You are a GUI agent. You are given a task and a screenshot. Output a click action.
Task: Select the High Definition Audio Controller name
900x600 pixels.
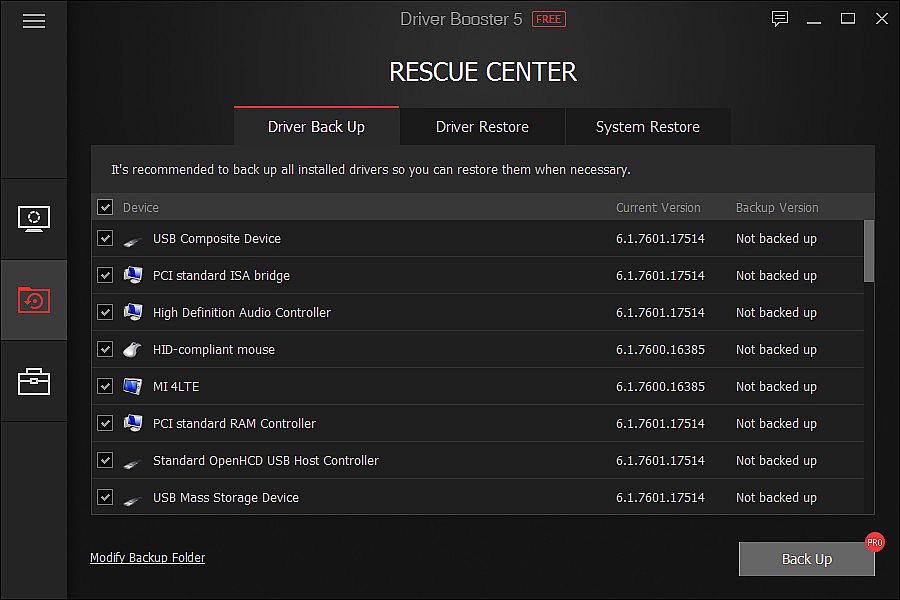[x=242, y=313]
